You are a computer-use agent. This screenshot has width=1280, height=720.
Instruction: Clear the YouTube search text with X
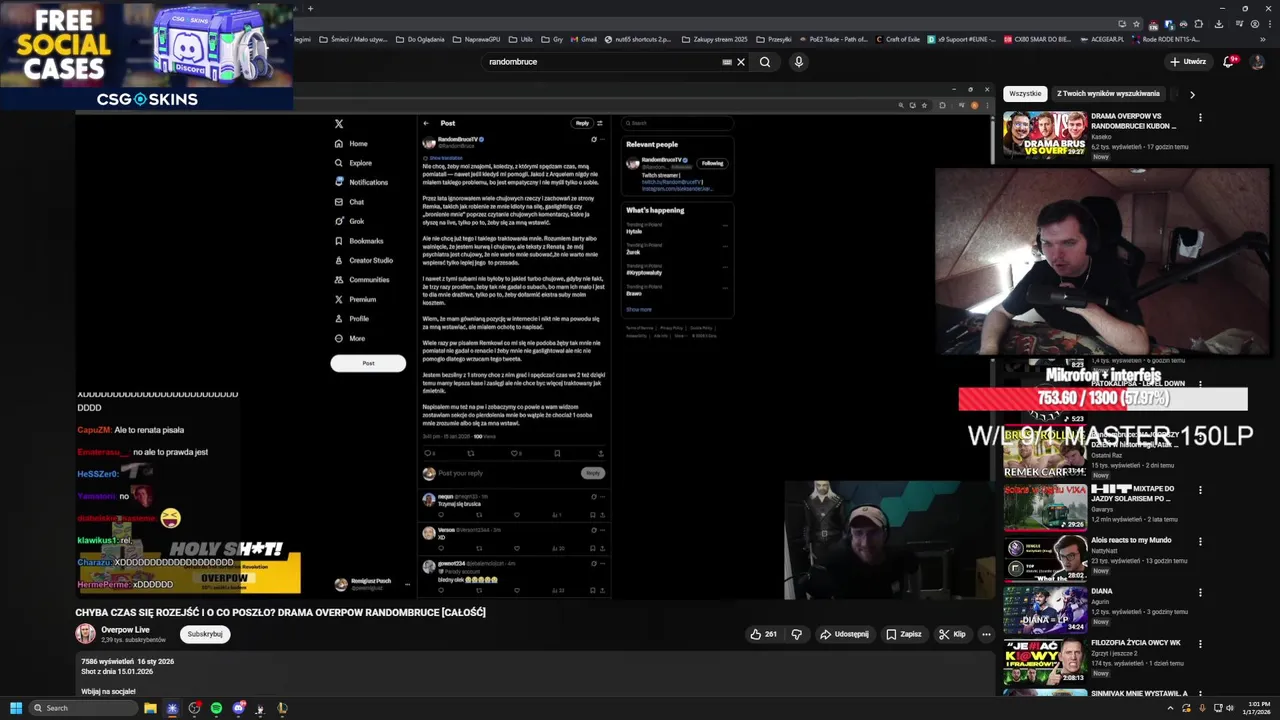coord(741,62)
